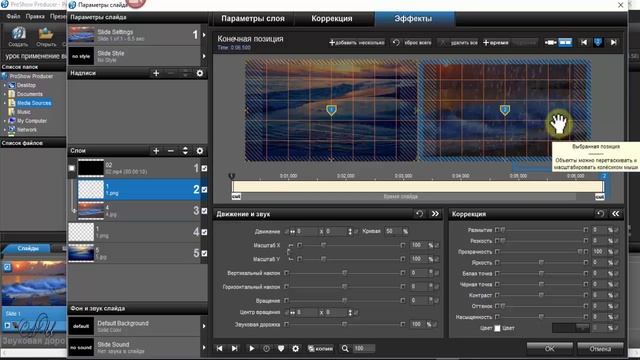Viewport: 640px width, 360px height.
Task: Select the Эффекты tab
Action: [413, 19]
